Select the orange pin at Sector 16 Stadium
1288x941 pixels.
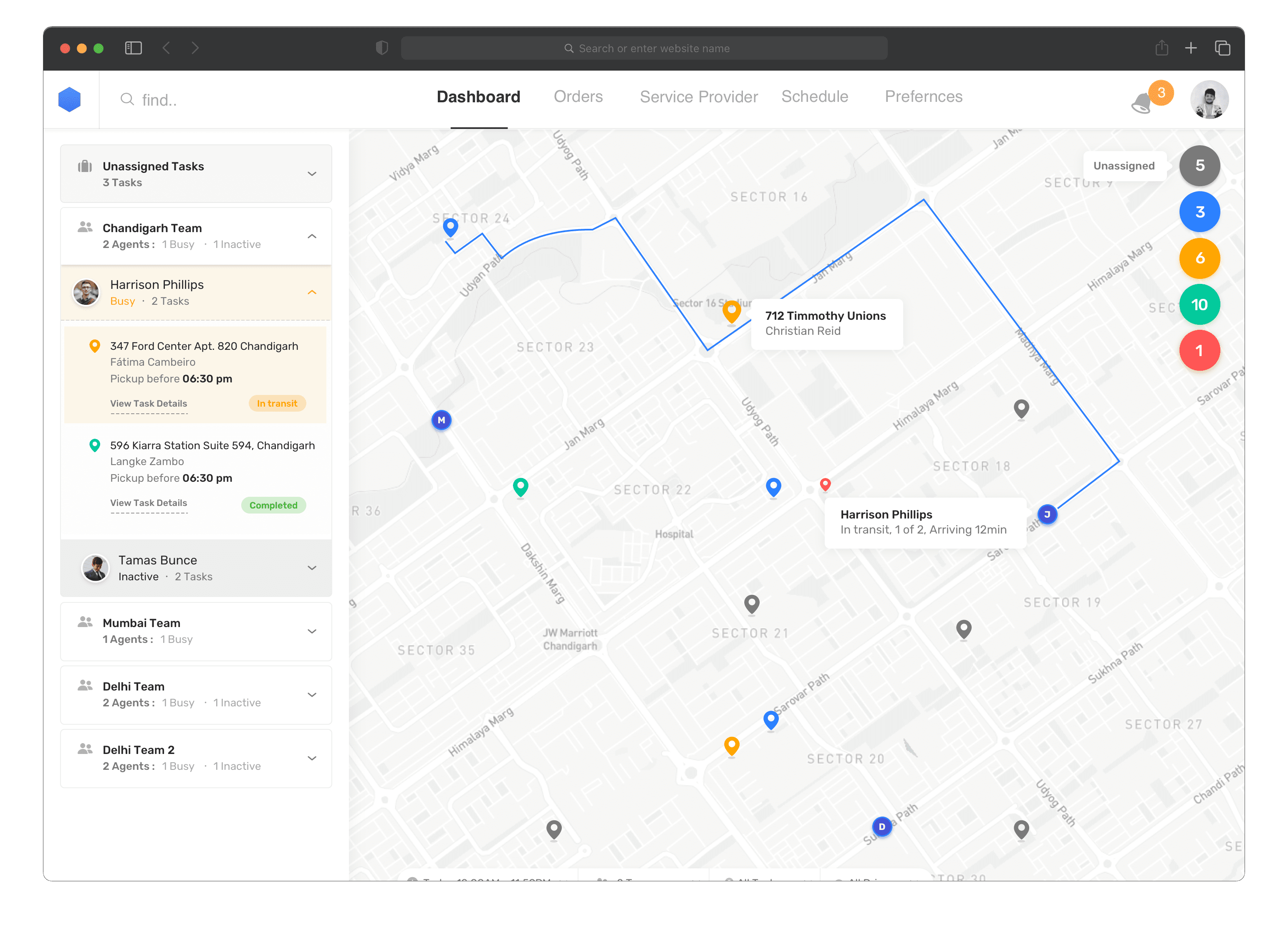coord(731,312)
